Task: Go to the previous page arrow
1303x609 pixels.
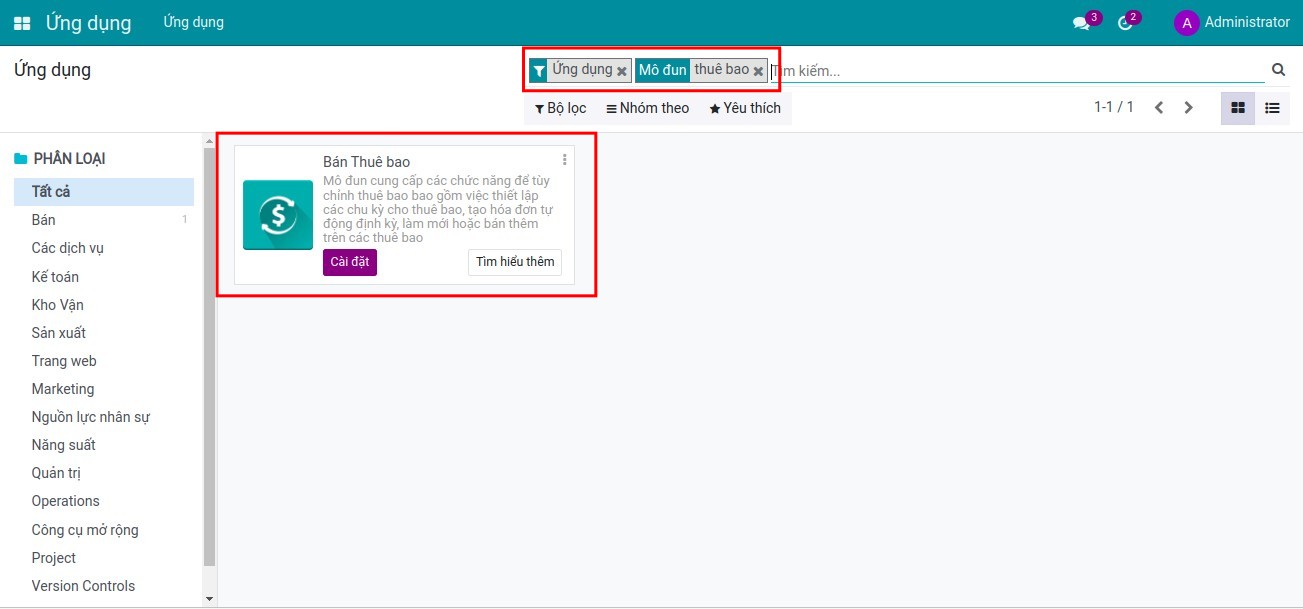Action: tap(1159, 107)
